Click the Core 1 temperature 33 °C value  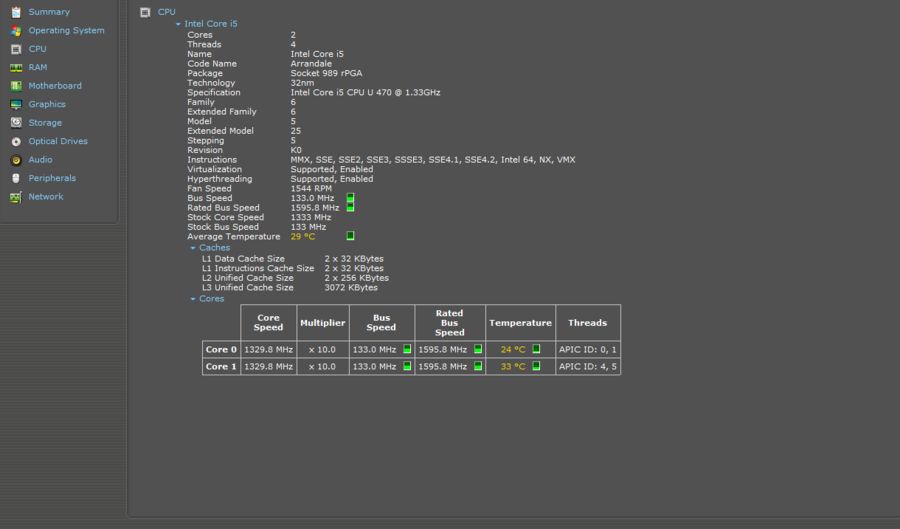(513, 367)
